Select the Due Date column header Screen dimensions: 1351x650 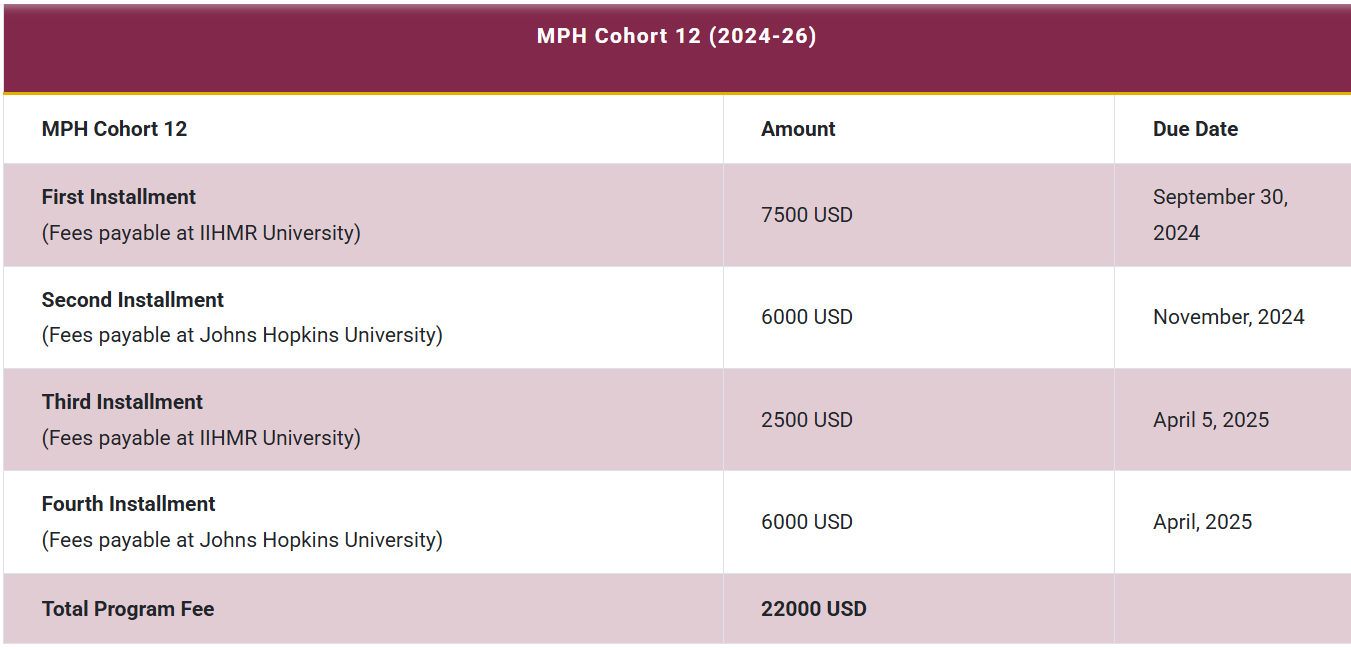coord(1195,129)
